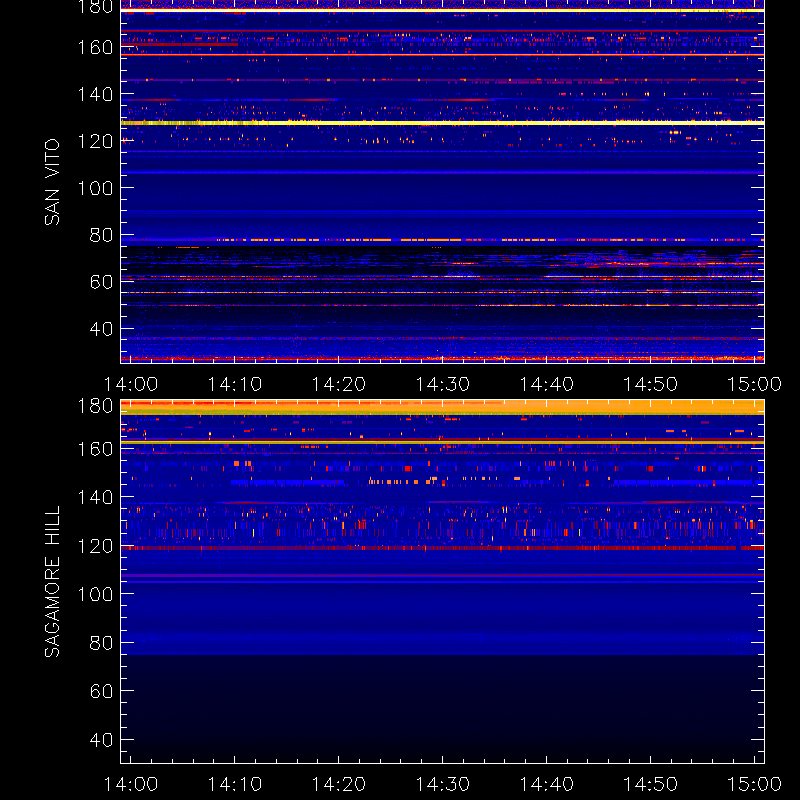Viewport: 800px width, 800px height.
Task: Click San Vito plot's 14:50 time label
Action: (651, 384)
